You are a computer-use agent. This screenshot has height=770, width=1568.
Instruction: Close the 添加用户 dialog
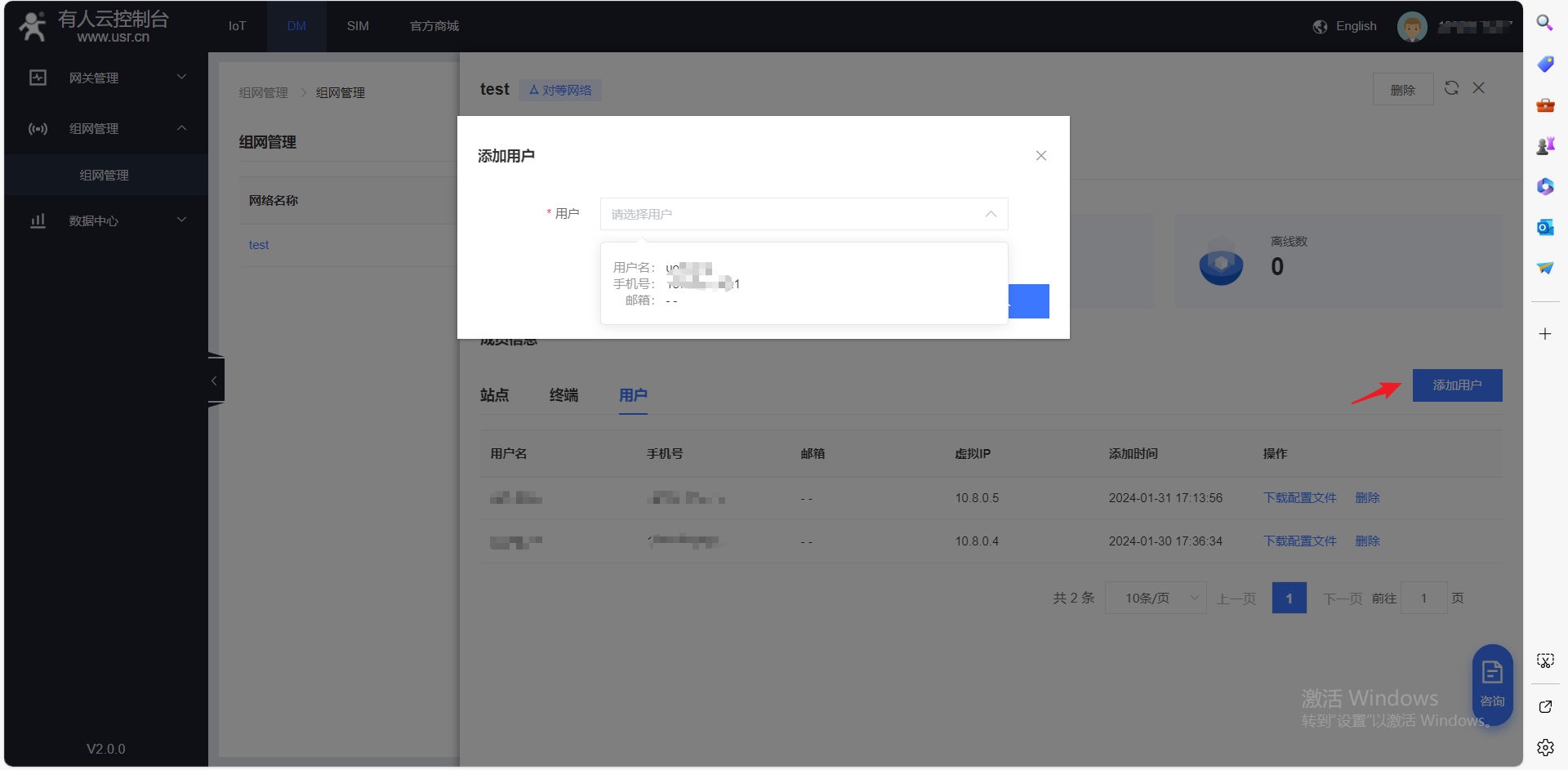coord(1040,156)
